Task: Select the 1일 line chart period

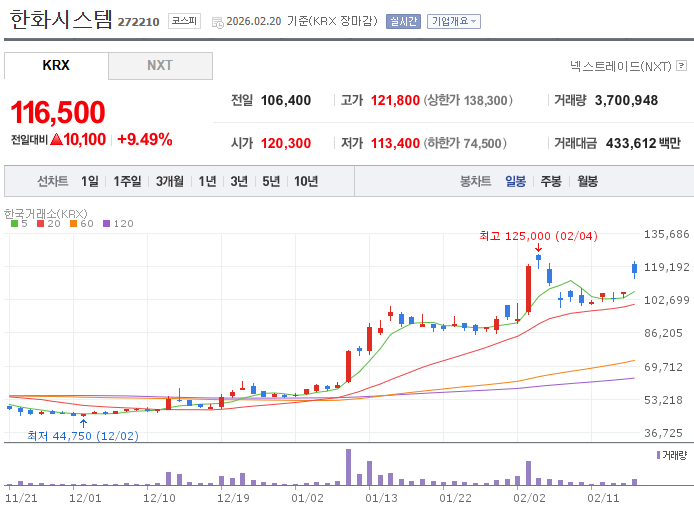Action: pos(90,181)
